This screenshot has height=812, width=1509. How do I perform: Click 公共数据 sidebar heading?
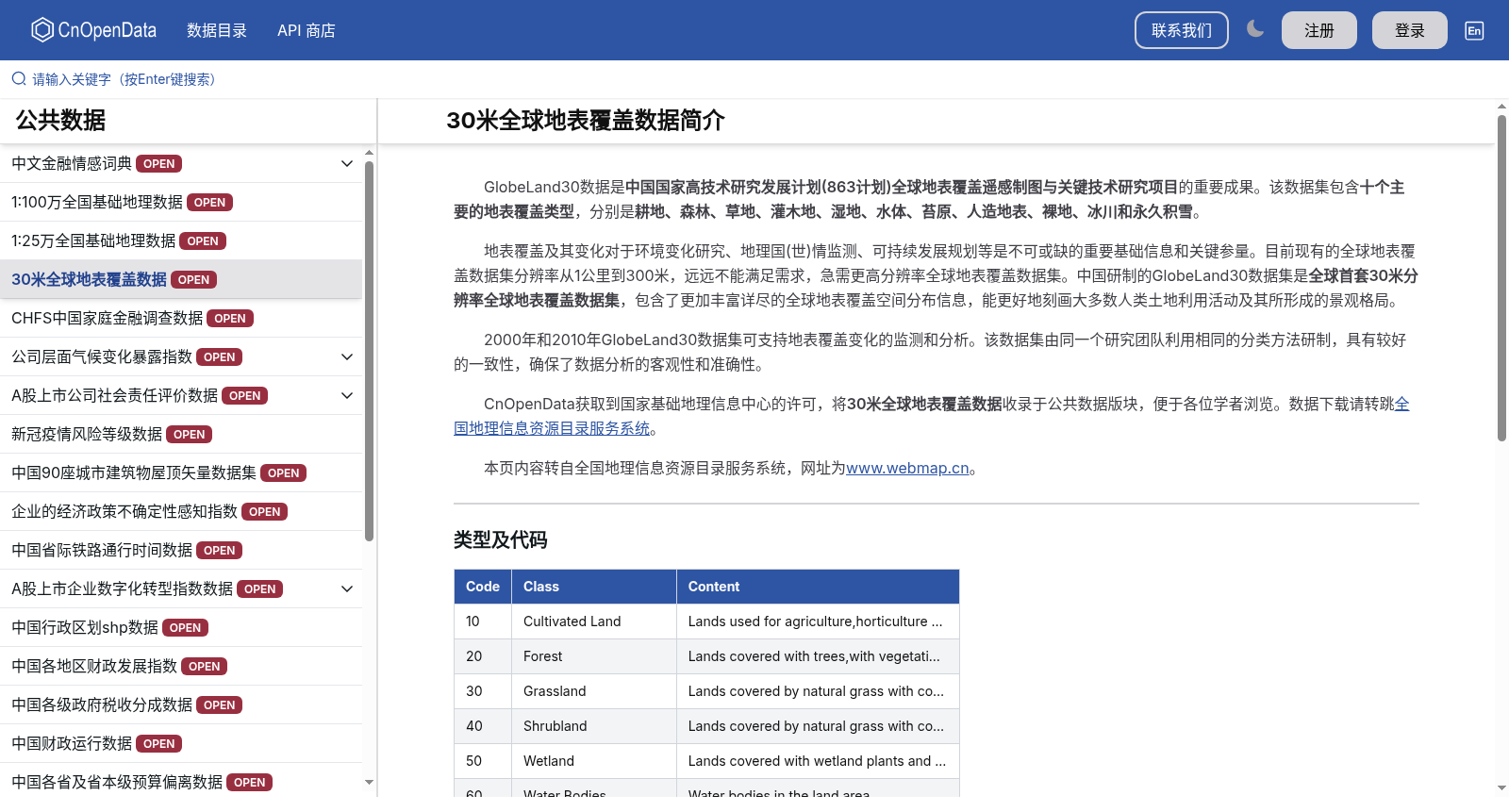pos(60,120)
